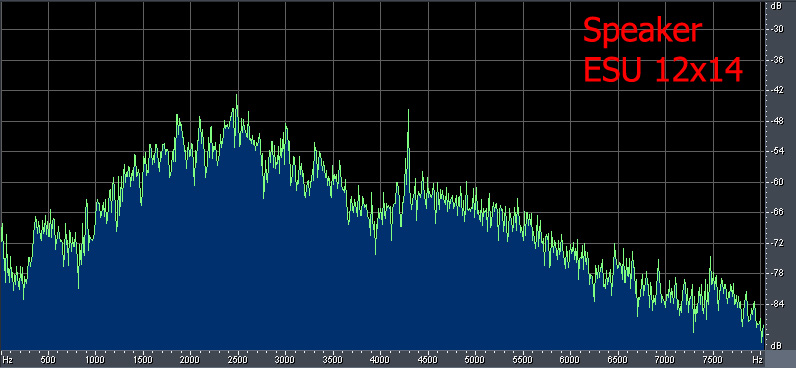Click the Hz unit label beside the 500 tick

[x=7, y=360]
